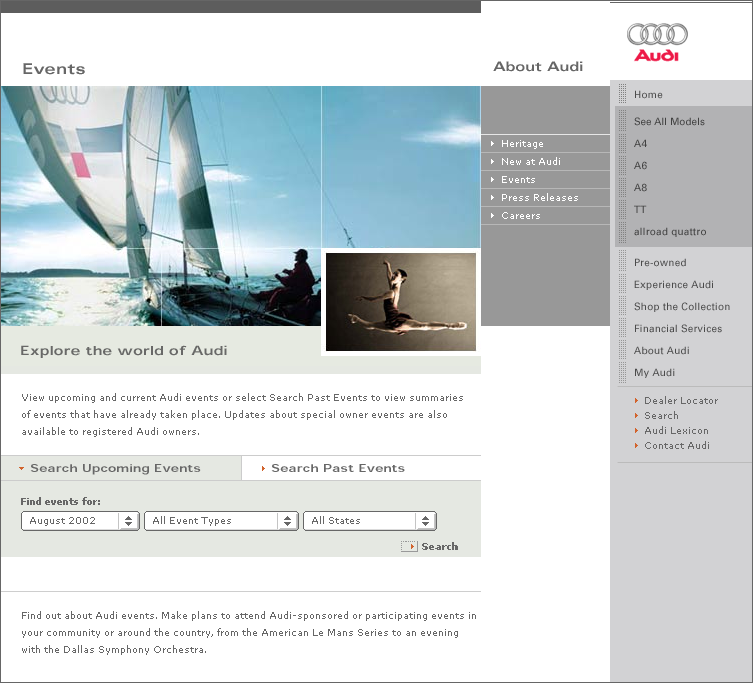The image size is (753, 683).
Task: Click the Events page heading
Action: click(x=54, y=69)
